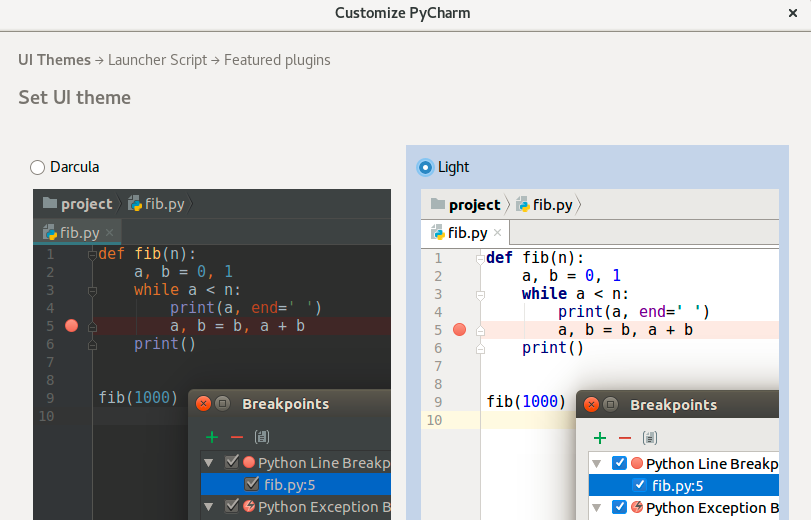
Task: Close the fib.py tab in Darcula preview
Action: coord(110,232)
